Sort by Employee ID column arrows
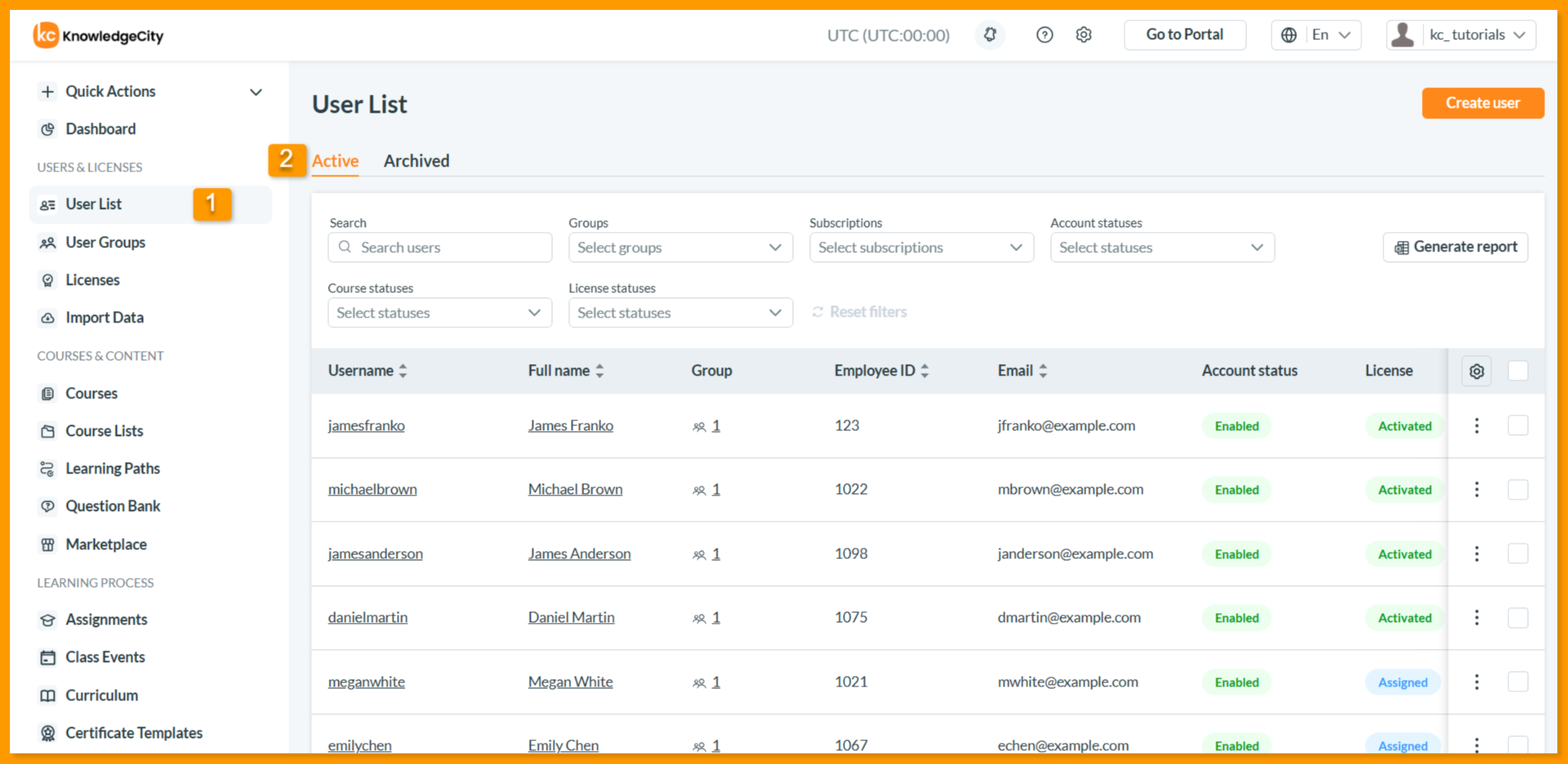This screenshot has height=764, width=1568. pyautogui.click(x=924, y=371)
